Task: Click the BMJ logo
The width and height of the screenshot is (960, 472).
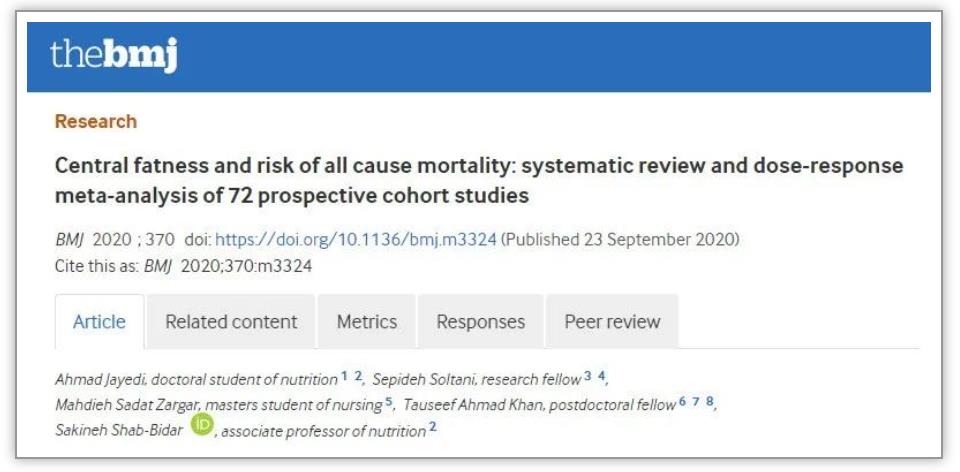Action: (113, 56)
